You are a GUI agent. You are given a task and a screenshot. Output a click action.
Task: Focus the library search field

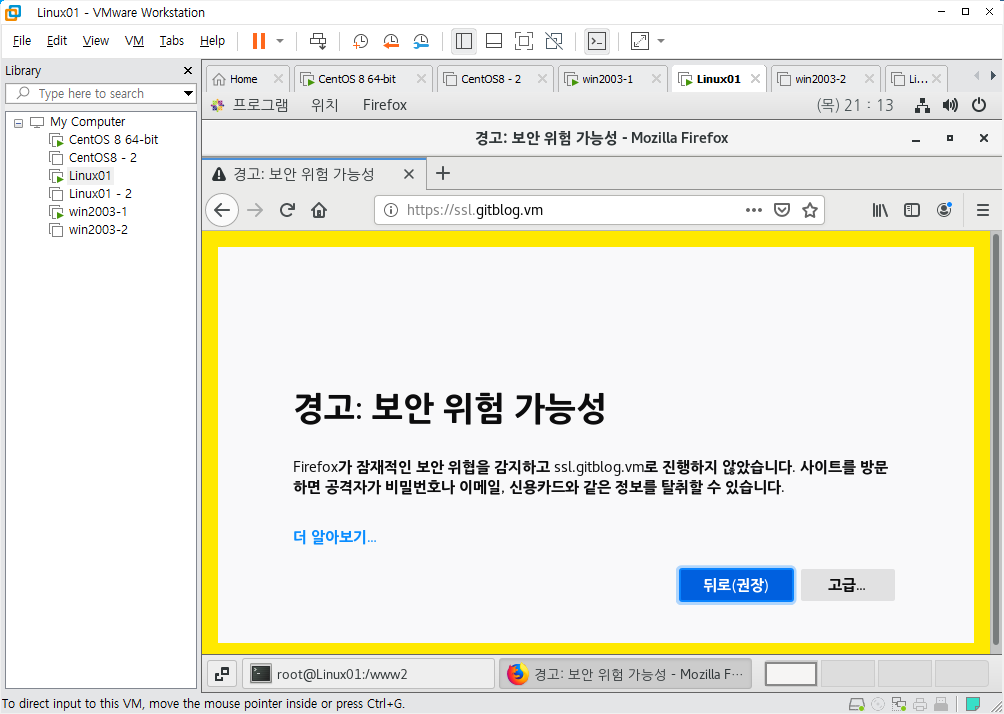coord(101,93)
